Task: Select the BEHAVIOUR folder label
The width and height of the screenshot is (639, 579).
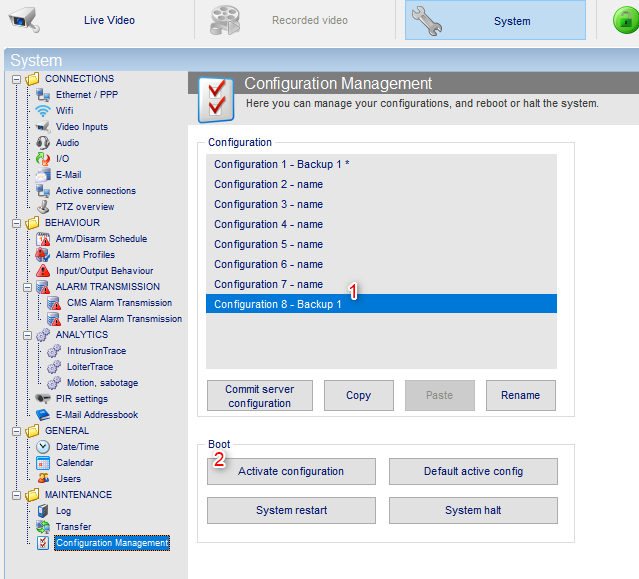Action: [73, 223]
